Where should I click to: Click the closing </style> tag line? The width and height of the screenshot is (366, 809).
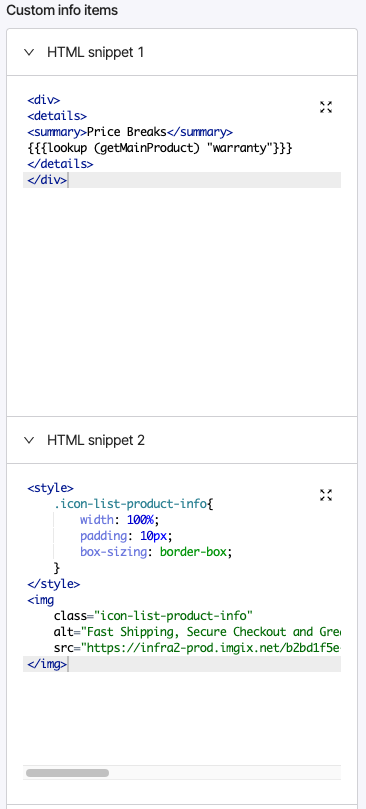click(x=54, y=584)
